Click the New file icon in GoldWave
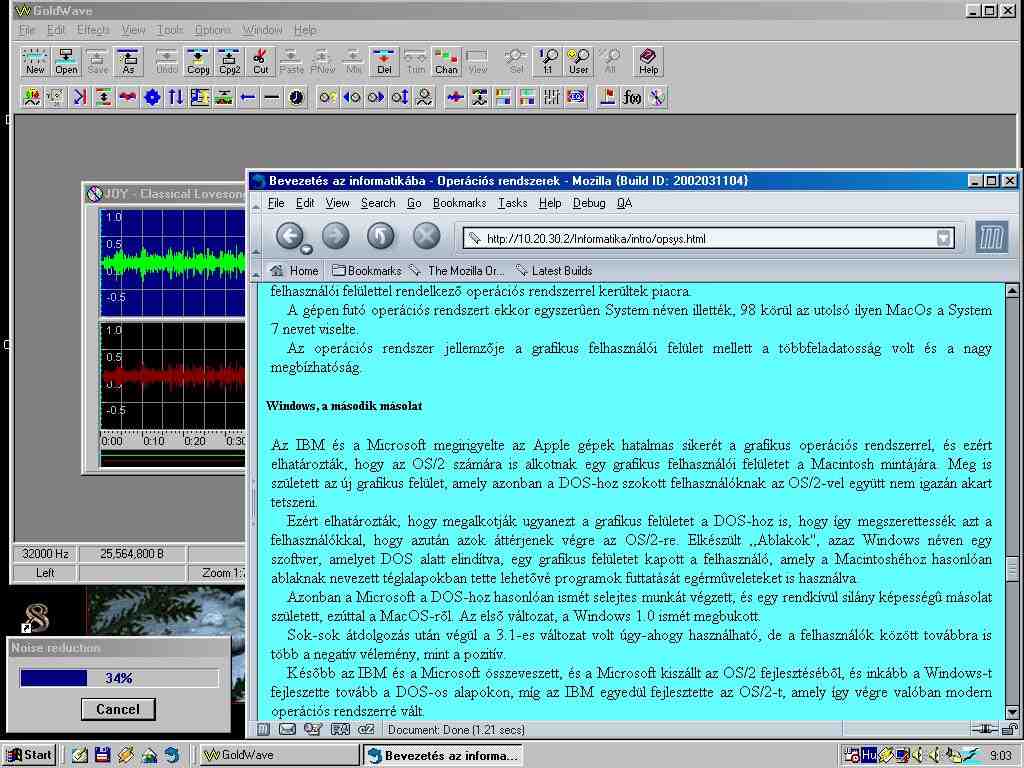Image resolution: width=1024 pixels, height=768 pixels. click(35, 62)
